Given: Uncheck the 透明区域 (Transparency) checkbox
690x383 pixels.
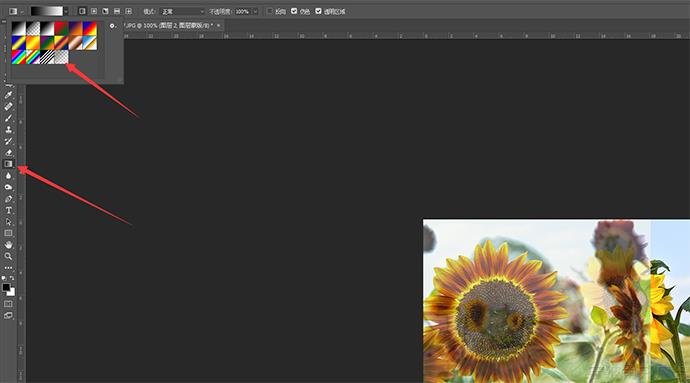Looking at the screenshot, I should tap(318, 11).
